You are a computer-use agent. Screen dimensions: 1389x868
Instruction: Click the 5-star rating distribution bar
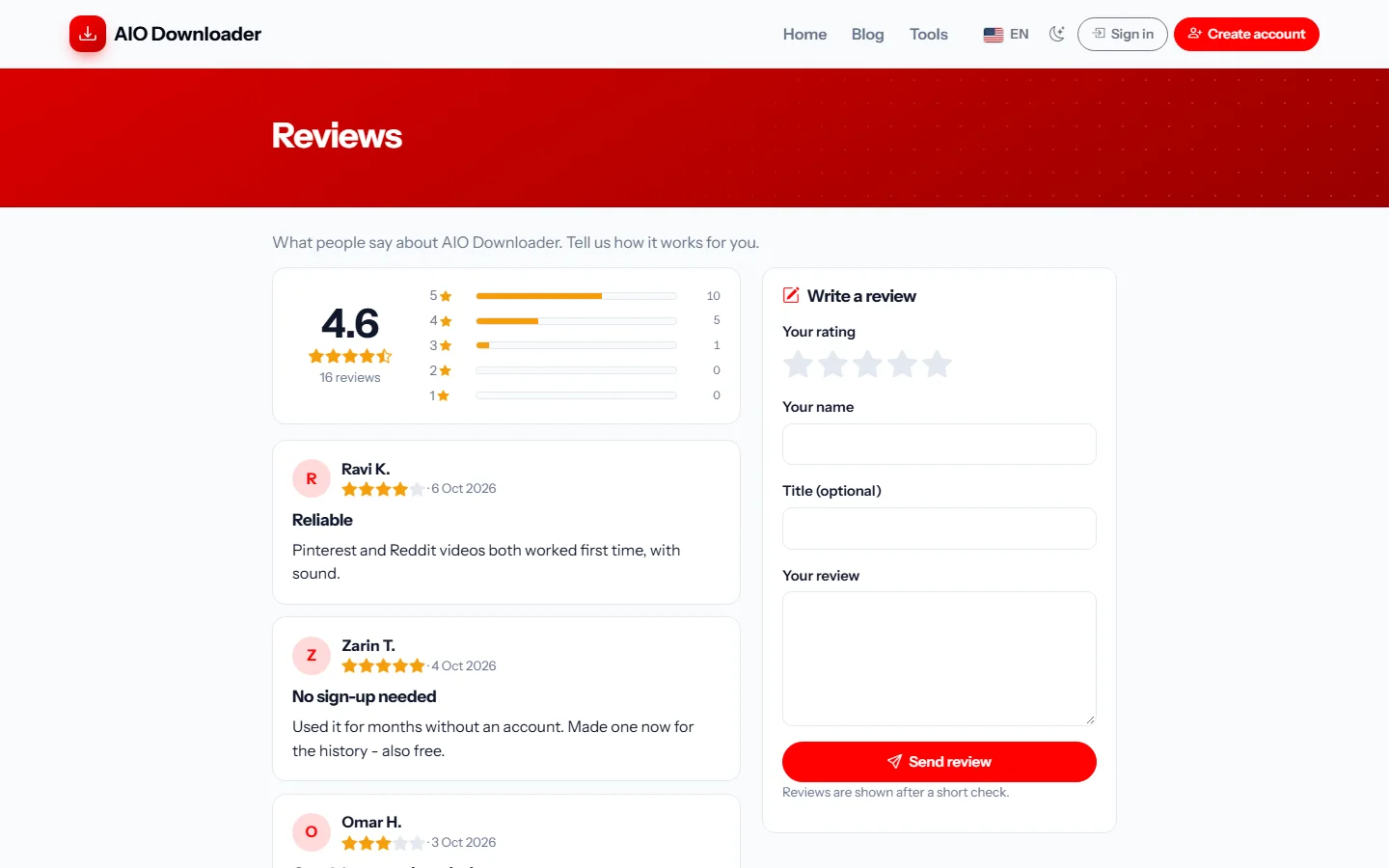coord(576,295)
